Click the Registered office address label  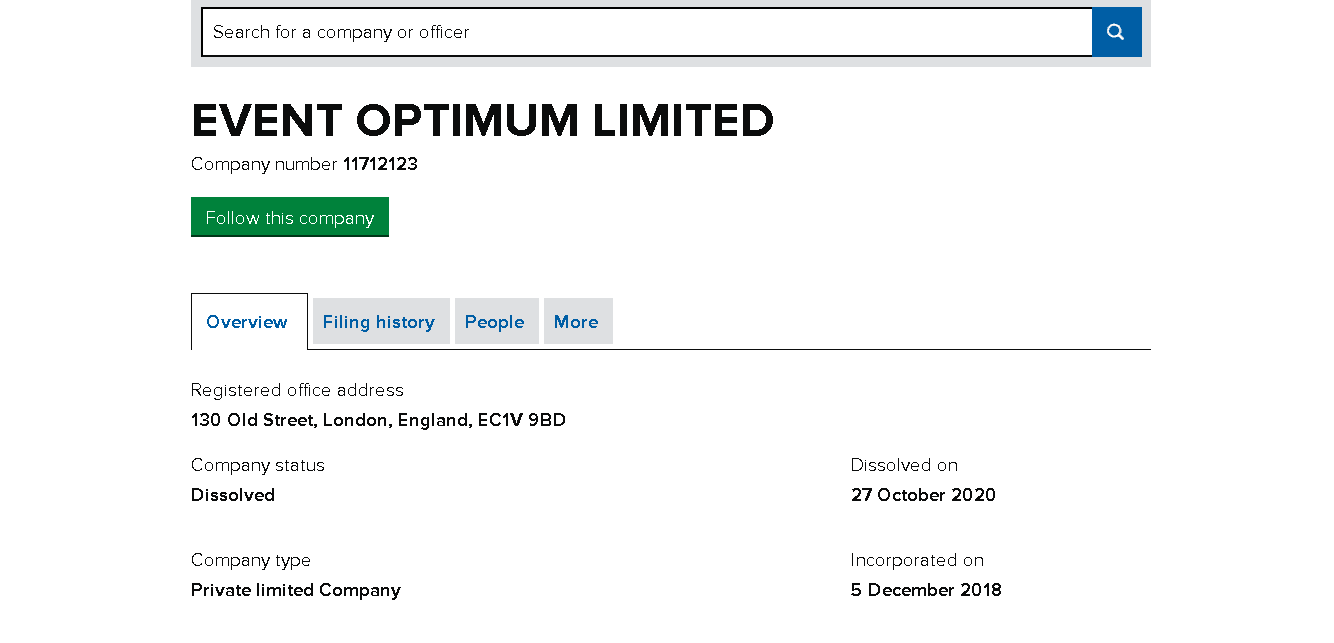pyautogui.click(x=297, y=390)
